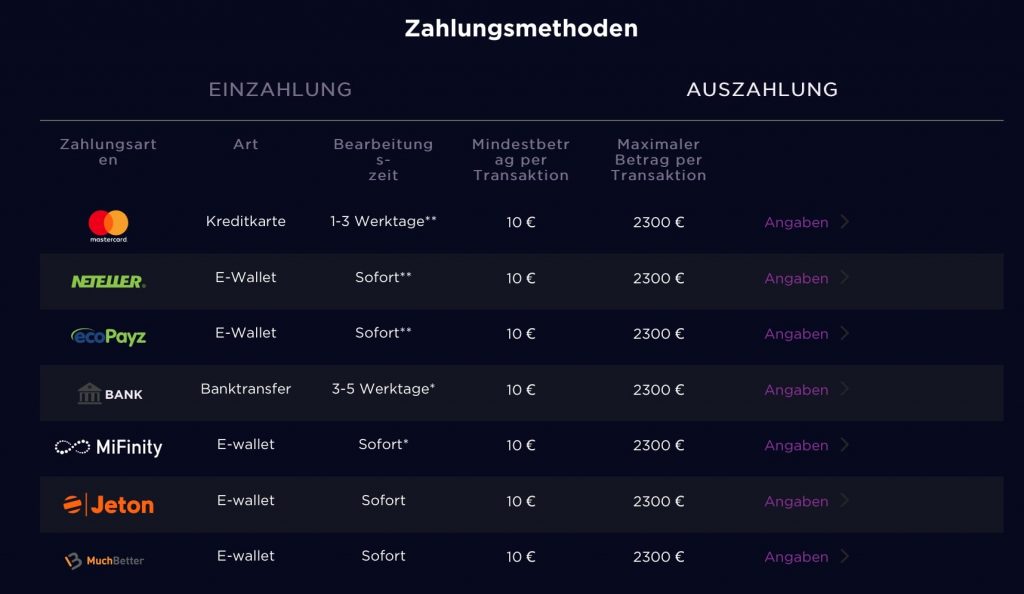Select the MiFinity logo
Screen dimensions: 1024x594
(x=108, y=447)
